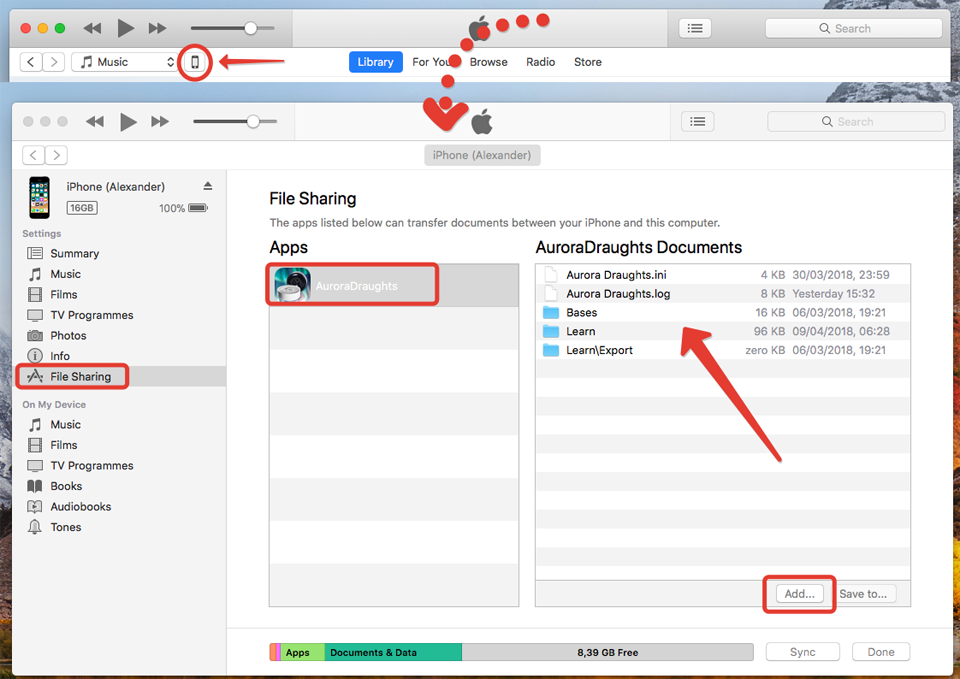
Task: Open TV Programmes under On My Device
Action: click(x=92, y=465)
